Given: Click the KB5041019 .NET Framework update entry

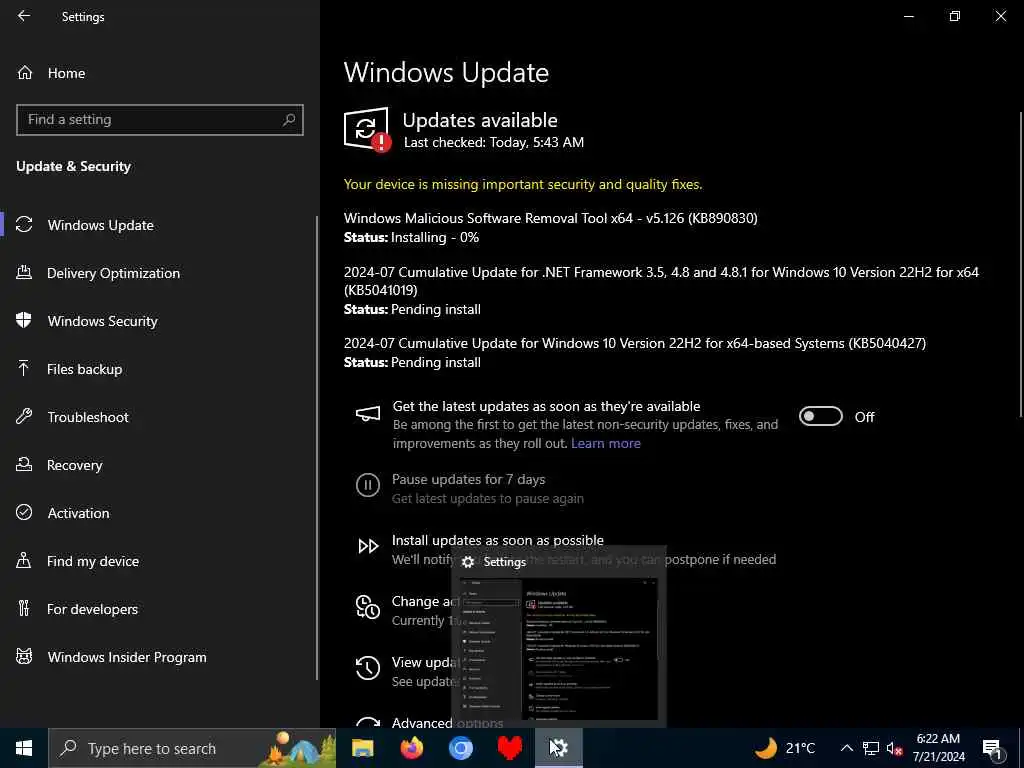Looking at the screenshot, I should [661, 291].
